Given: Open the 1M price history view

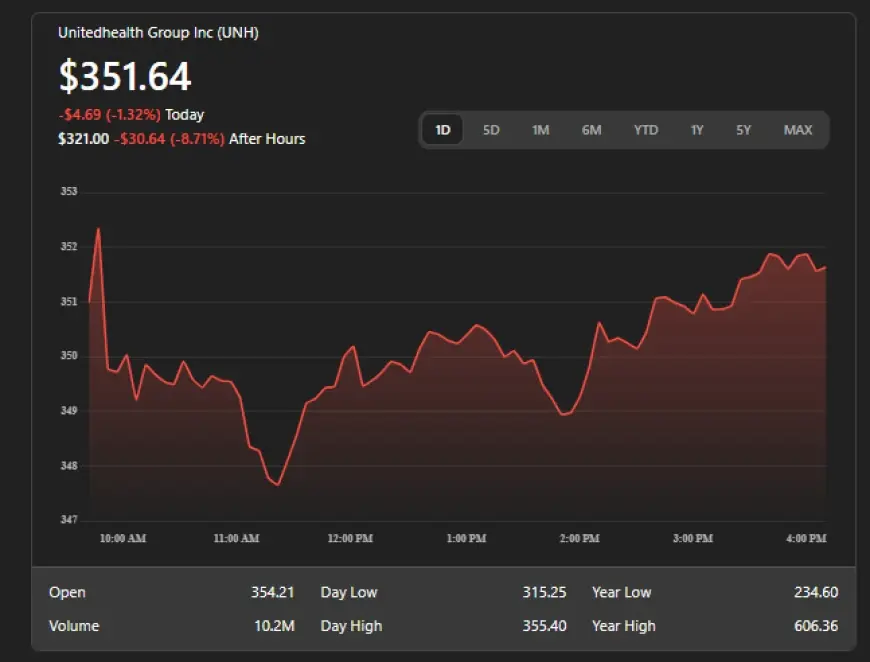Looking at the screenshot, I should pos(541,130).
